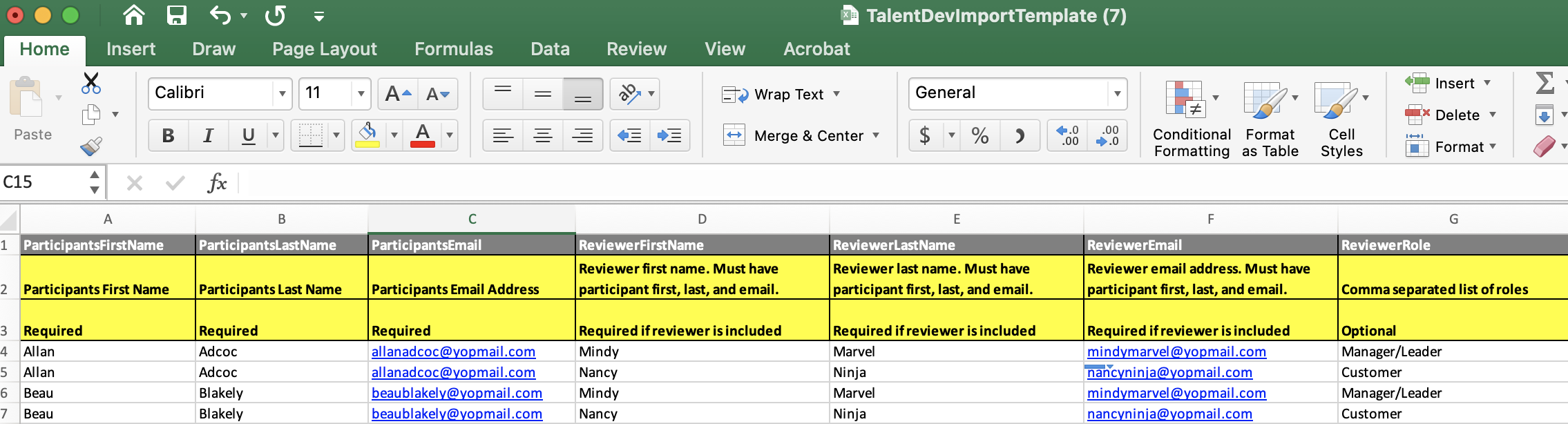Switch to the Draw tab
Image resolution: width=1568 pixels, height=424 pixels.
click(213, 49)
